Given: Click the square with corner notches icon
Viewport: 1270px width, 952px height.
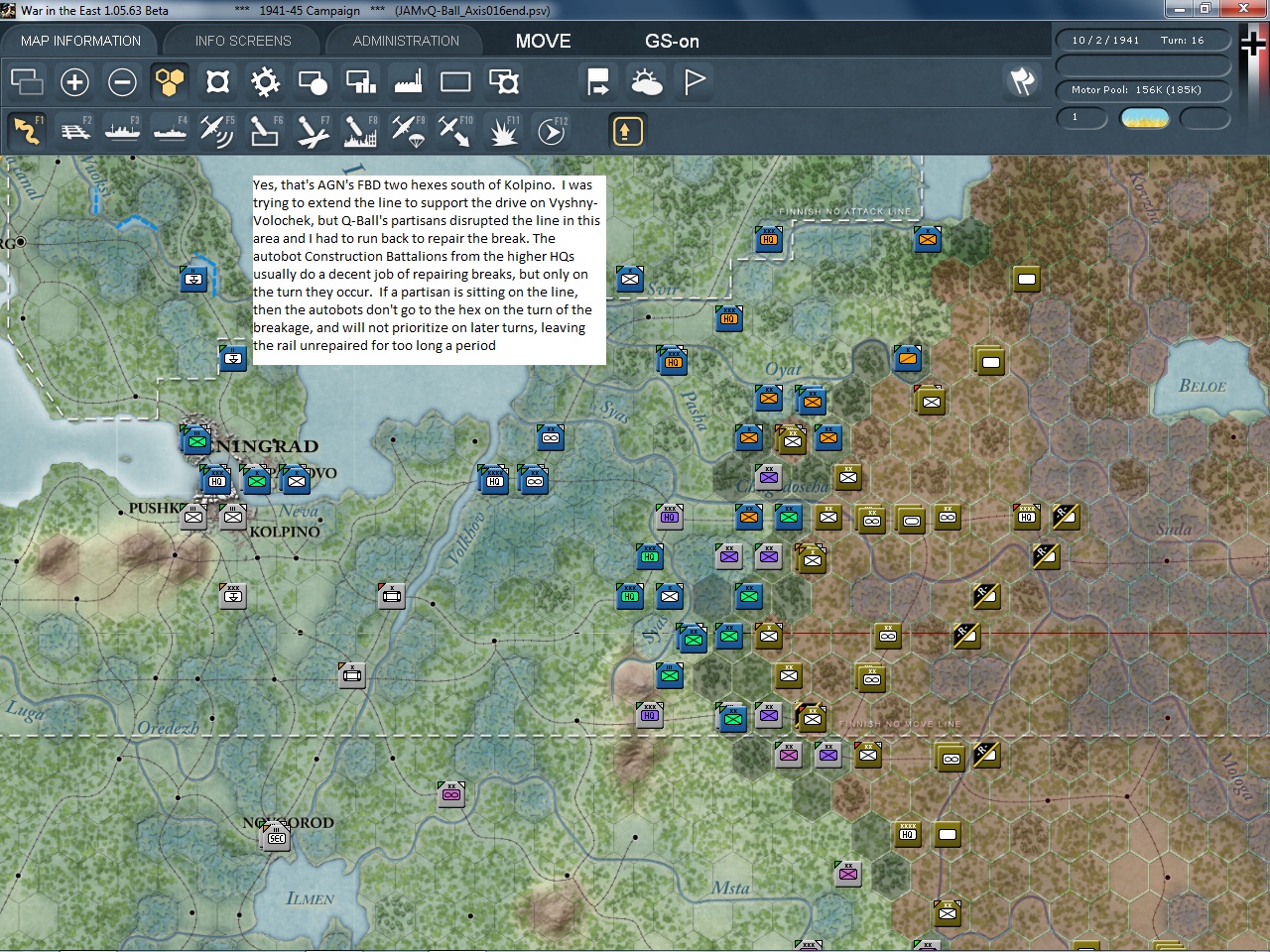Looking at the screenshot, I should click(217, 81).
